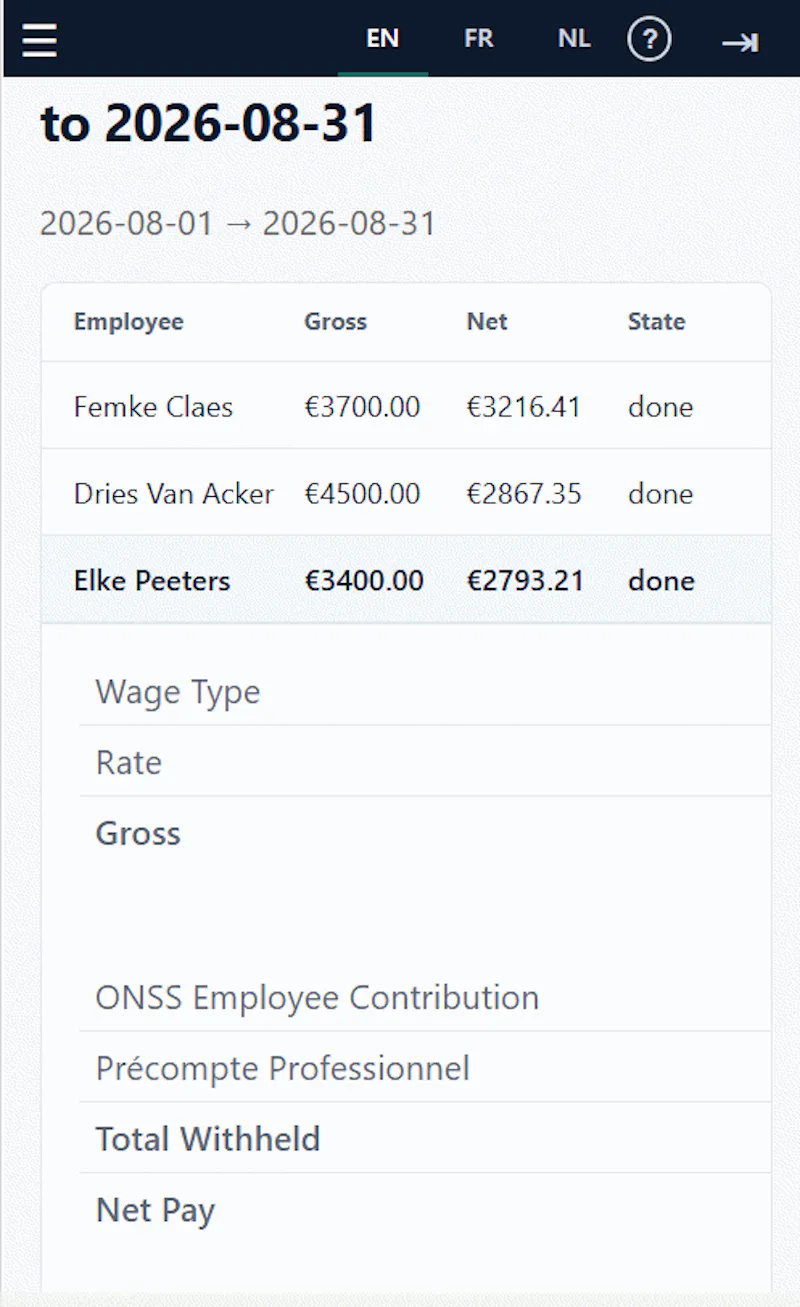Image resolution: width=800 pixels, height=1307 pixels.
Task: Click Dries Van Acker gross €4500.00
Action: [x=363, y=494]
